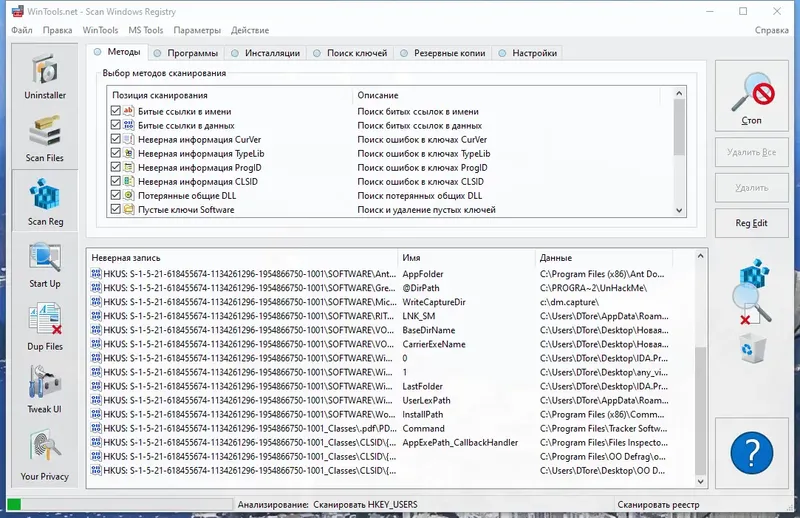Open the Правка menu
Screen dimensions: 800x518
coord(57,30)
